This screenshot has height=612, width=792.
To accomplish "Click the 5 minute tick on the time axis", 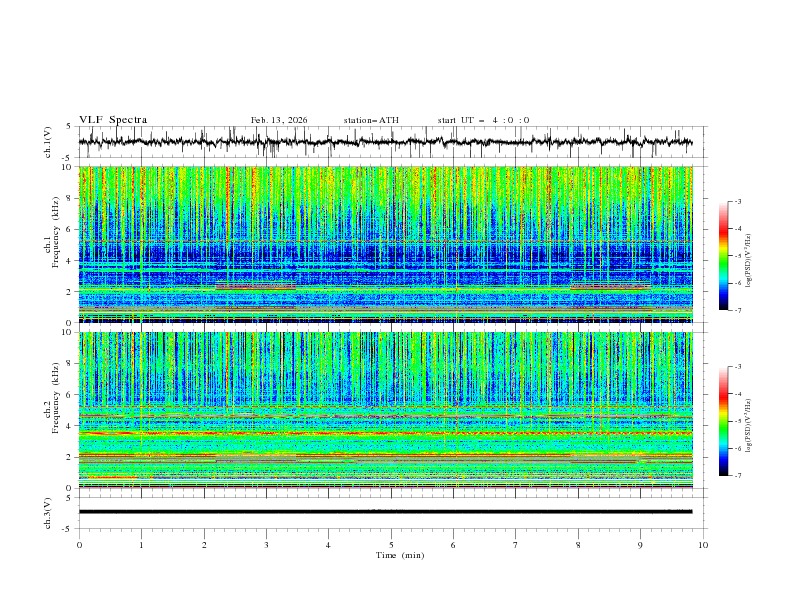I will pyautogui.click(x=391, y=544).
